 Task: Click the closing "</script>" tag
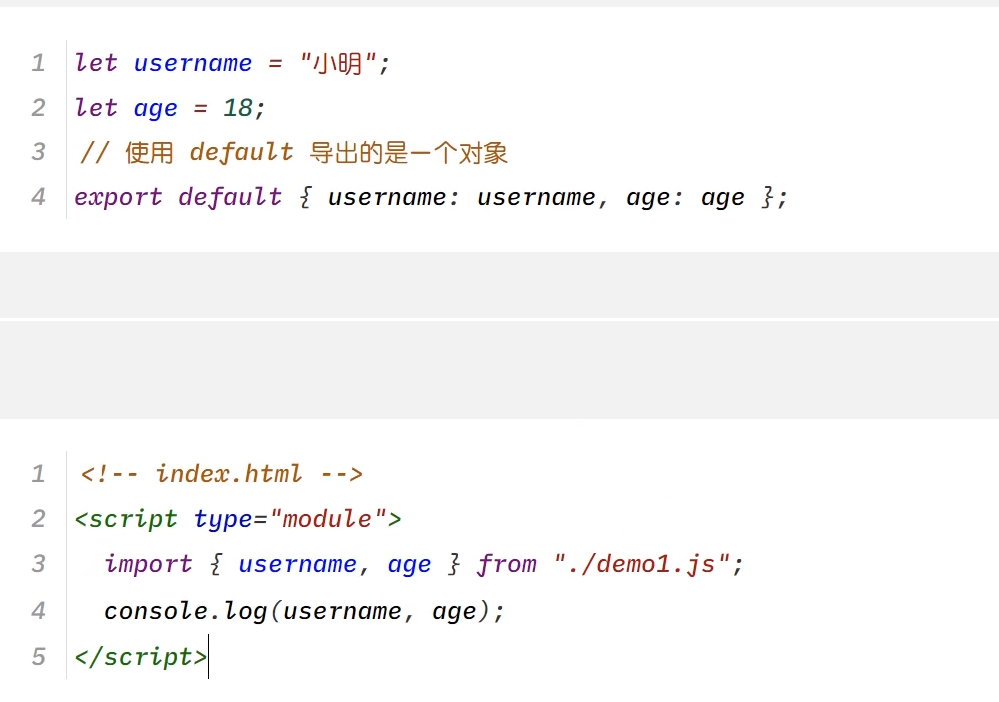tap(141, 656)
